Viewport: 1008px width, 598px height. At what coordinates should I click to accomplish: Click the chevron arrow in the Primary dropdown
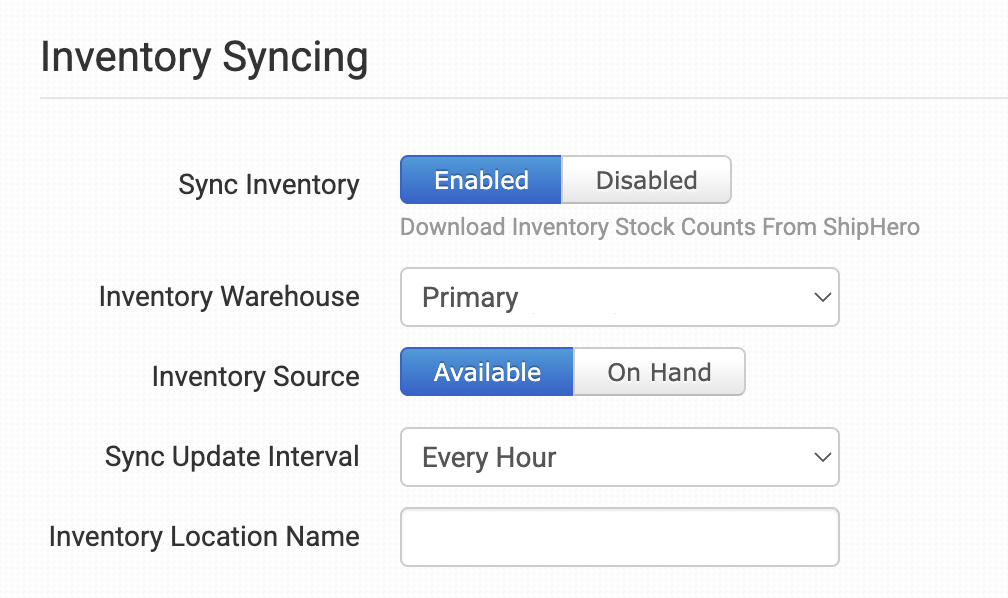pyautogui.click(x=822, y=297)
